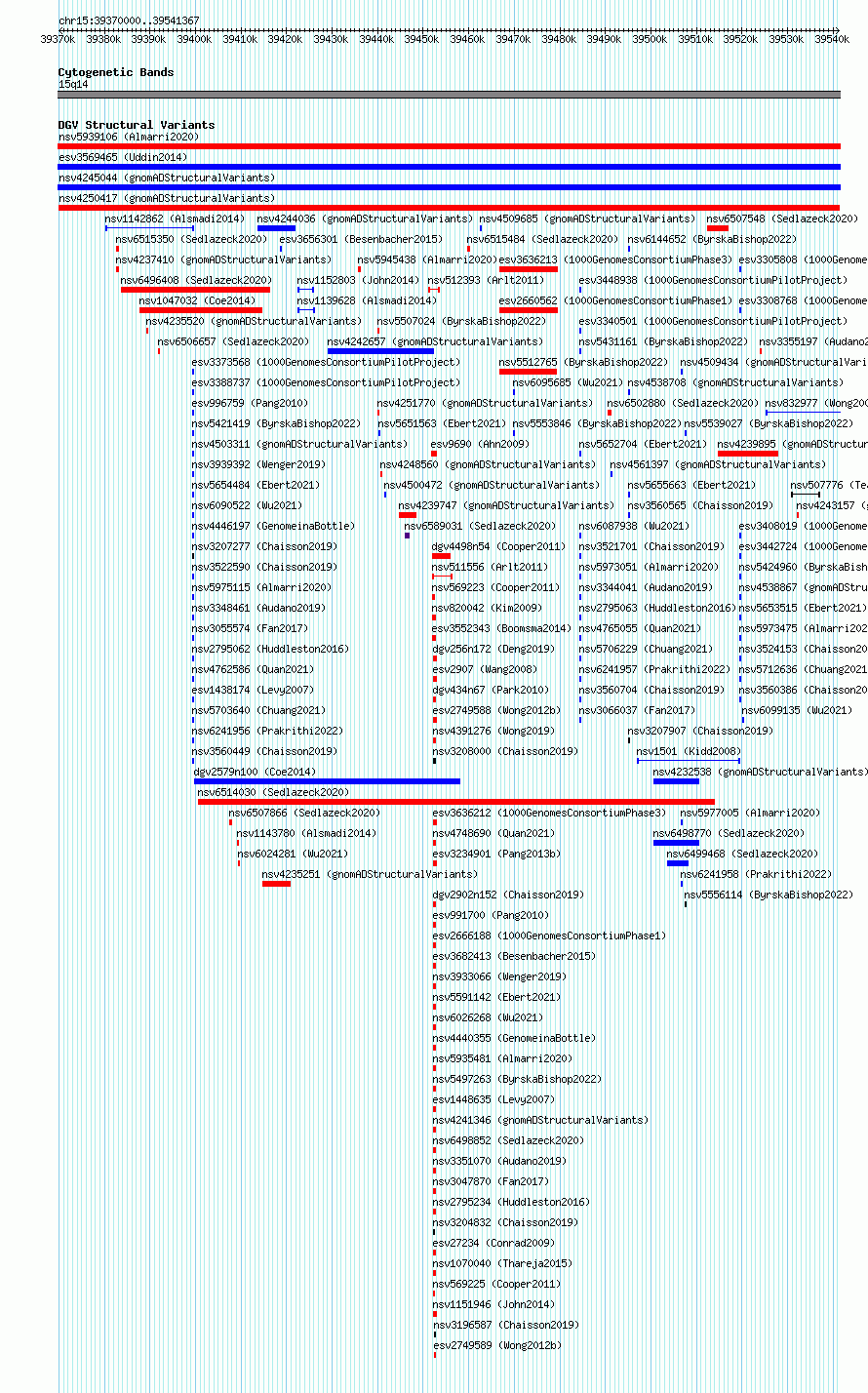Open esv1438174 (Levy2007) variant label
This screenshot has width=868, height=1393.
pyautogui.click(x=254, y=690)
